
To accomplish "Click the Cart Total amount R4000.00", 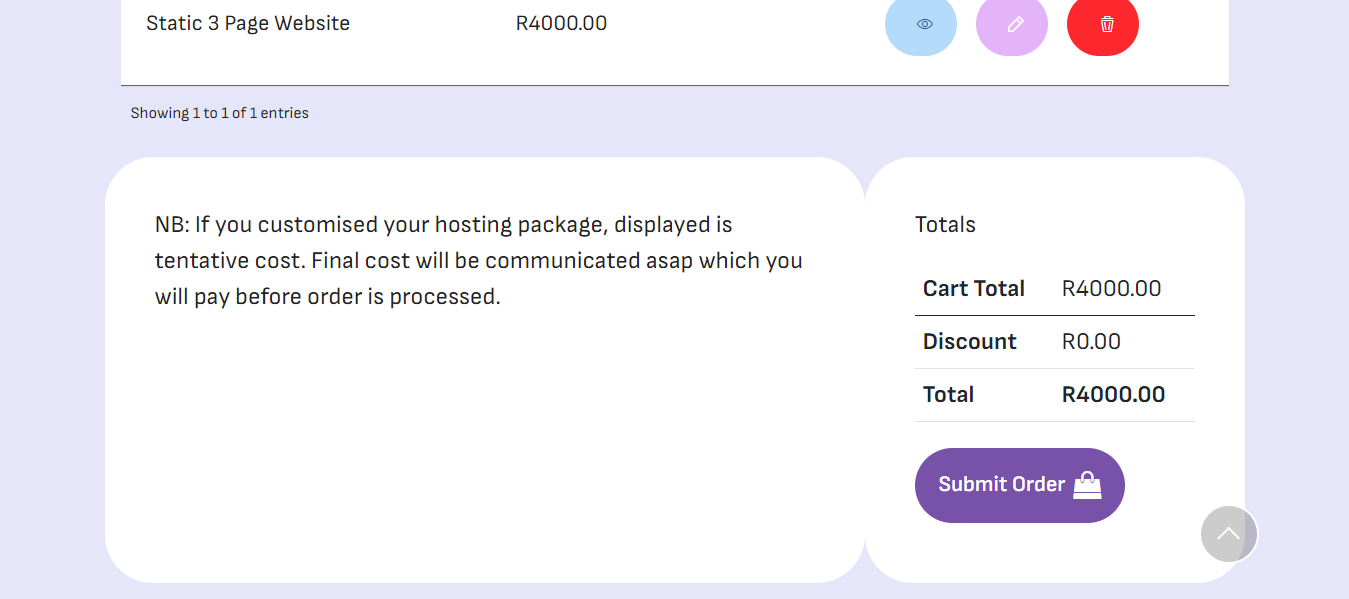I will tap(1111, 289).
